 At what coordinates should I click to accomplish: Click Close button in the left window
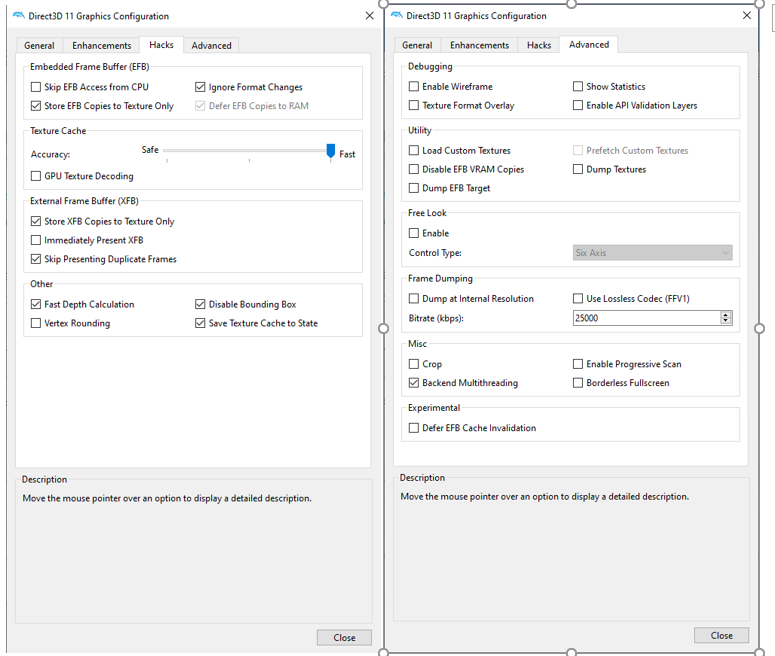point(344,638)
